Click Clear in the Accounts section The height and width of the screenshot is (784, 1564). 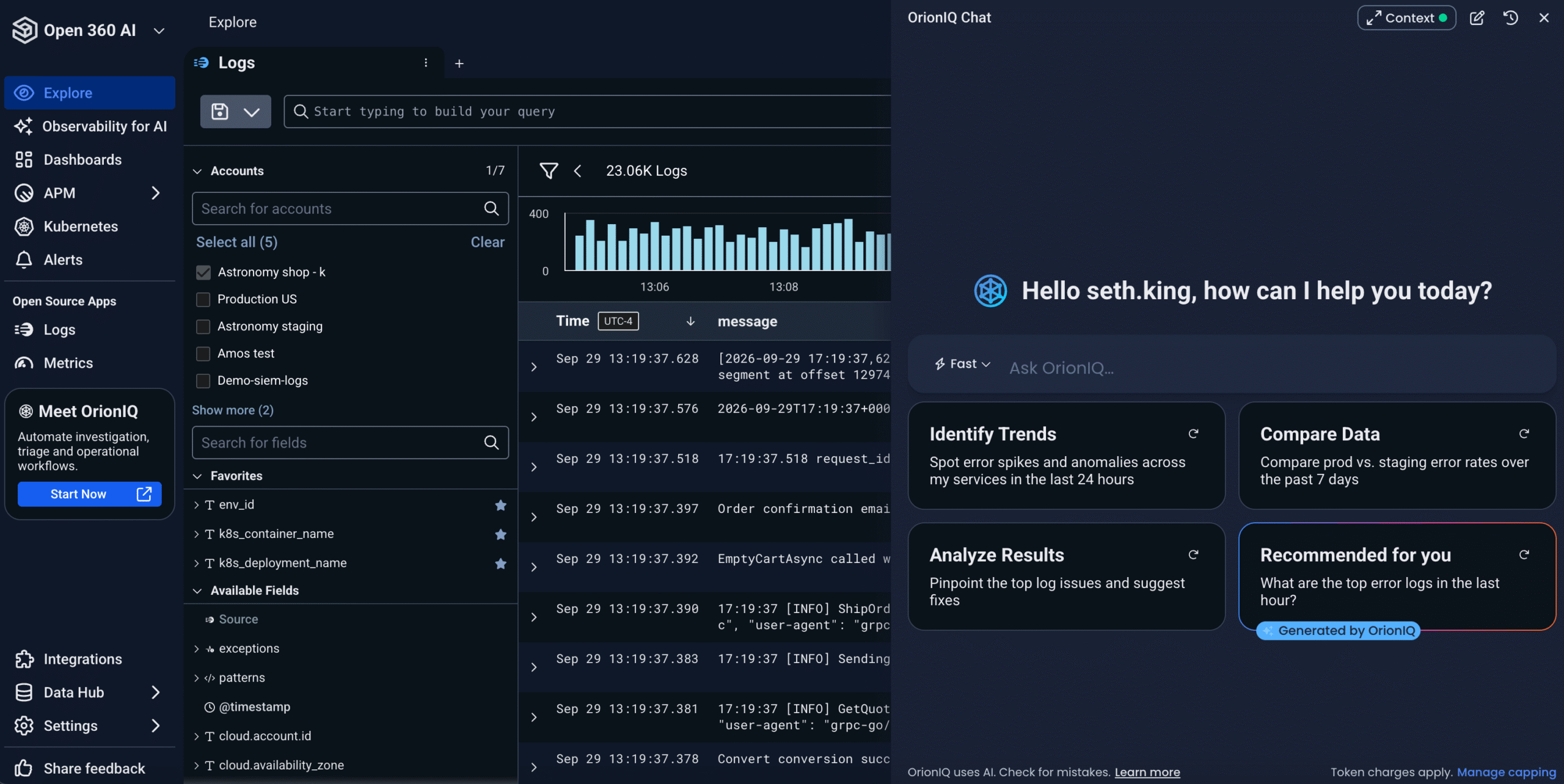(x=488, y=242)
